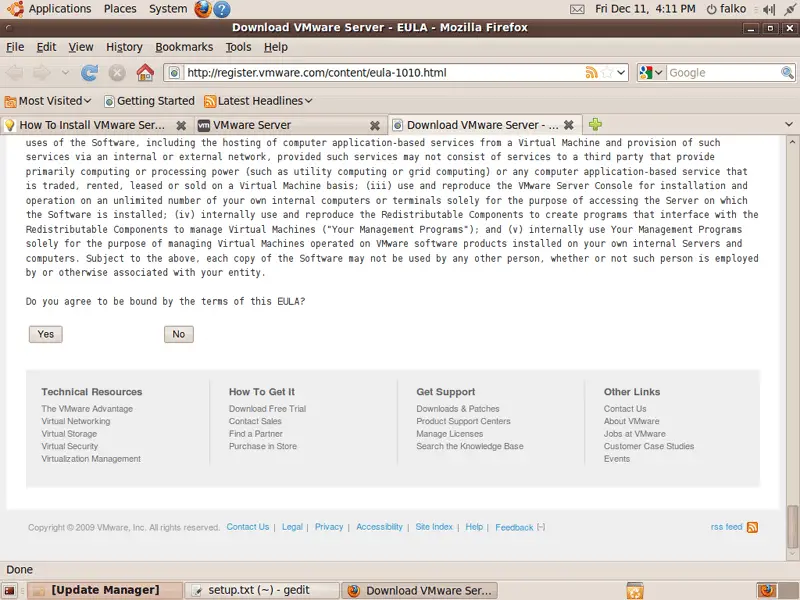Click the volume speaker icon
Screen dimensions: 800x600
(x=768, y=9)
